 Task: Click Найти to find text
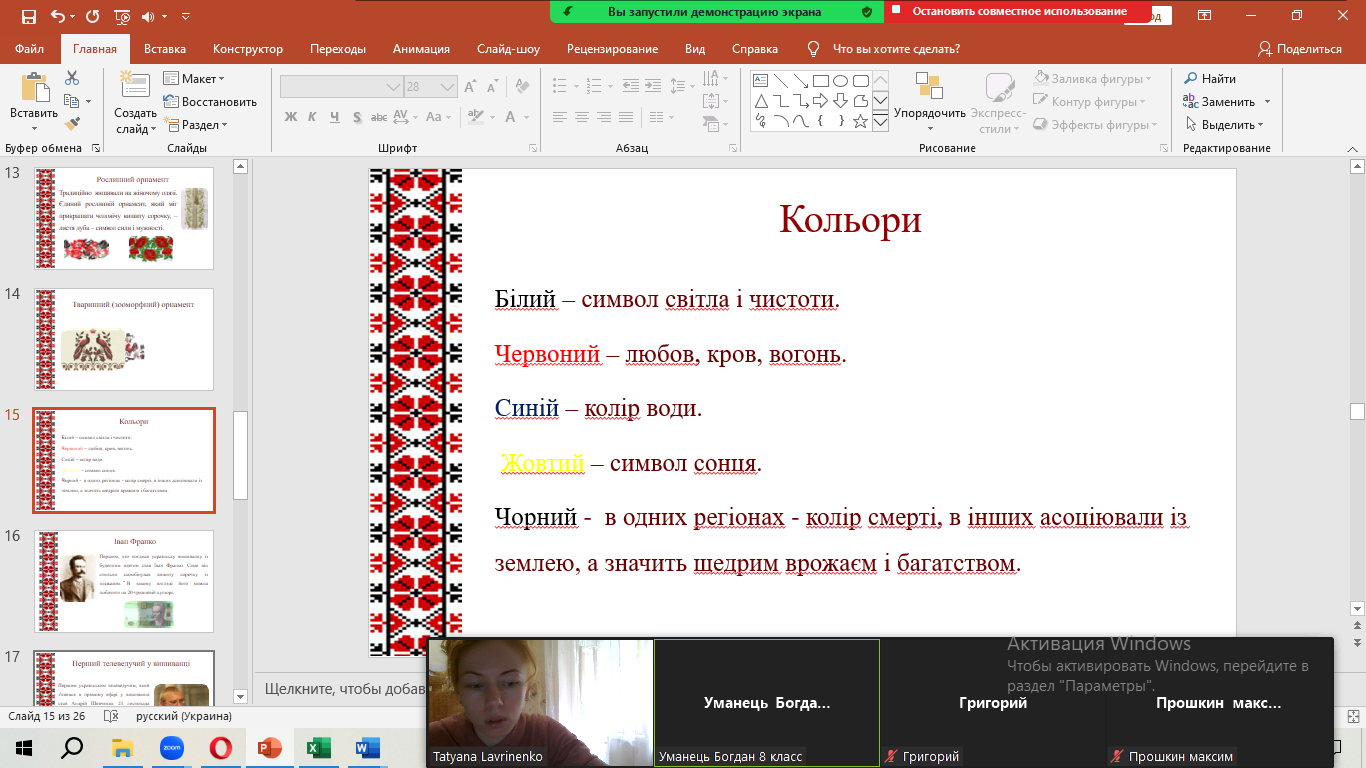click(1211, 79)
